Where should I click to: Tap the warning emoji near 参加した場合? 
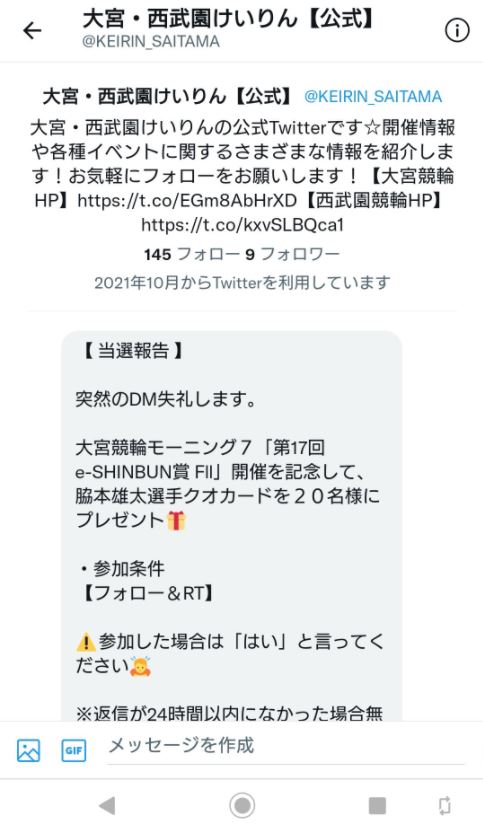tap(85, 642)
